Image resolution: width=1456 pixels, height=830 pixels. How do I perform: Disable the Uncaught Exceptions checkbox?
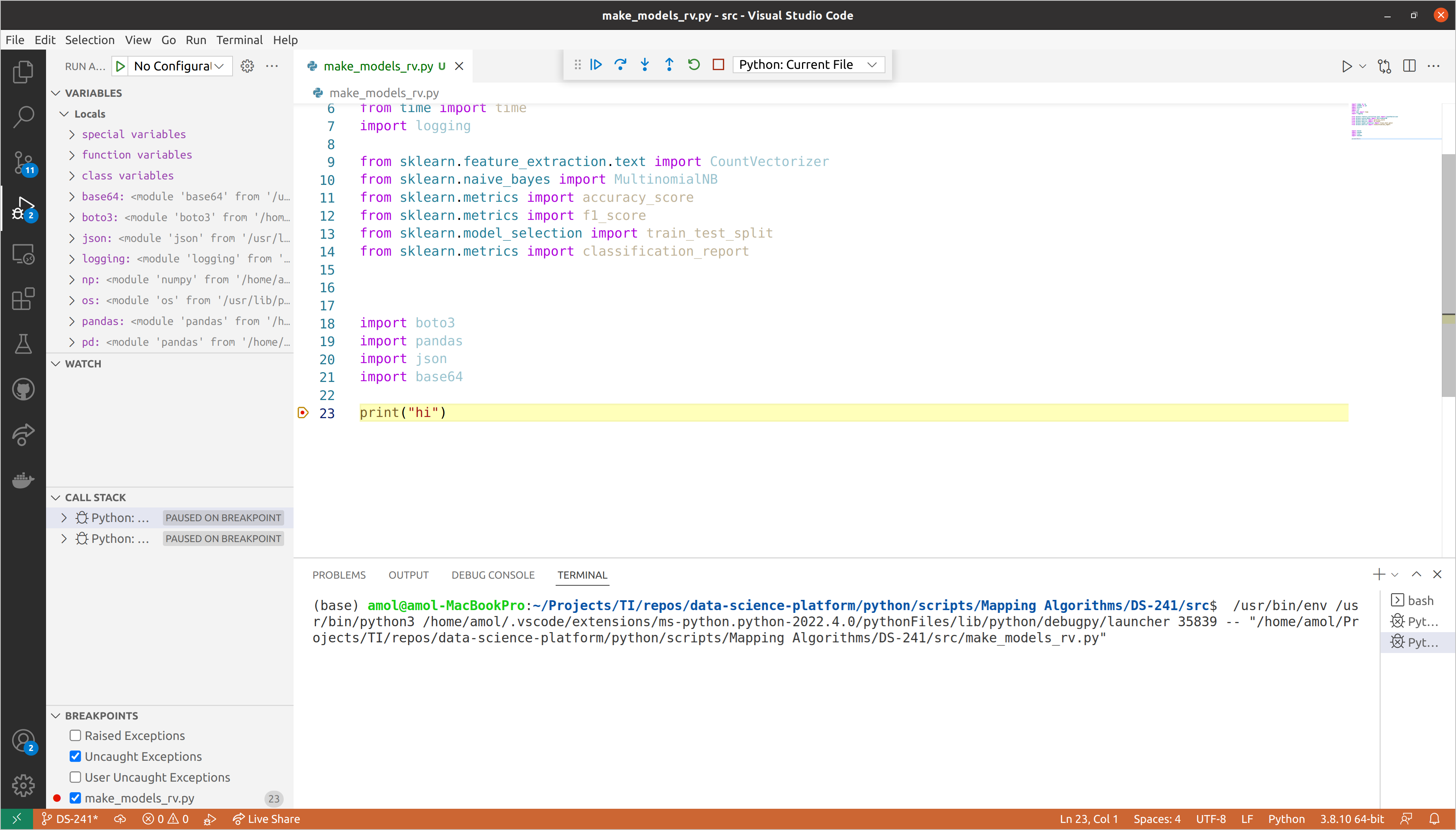coord(75,756)
